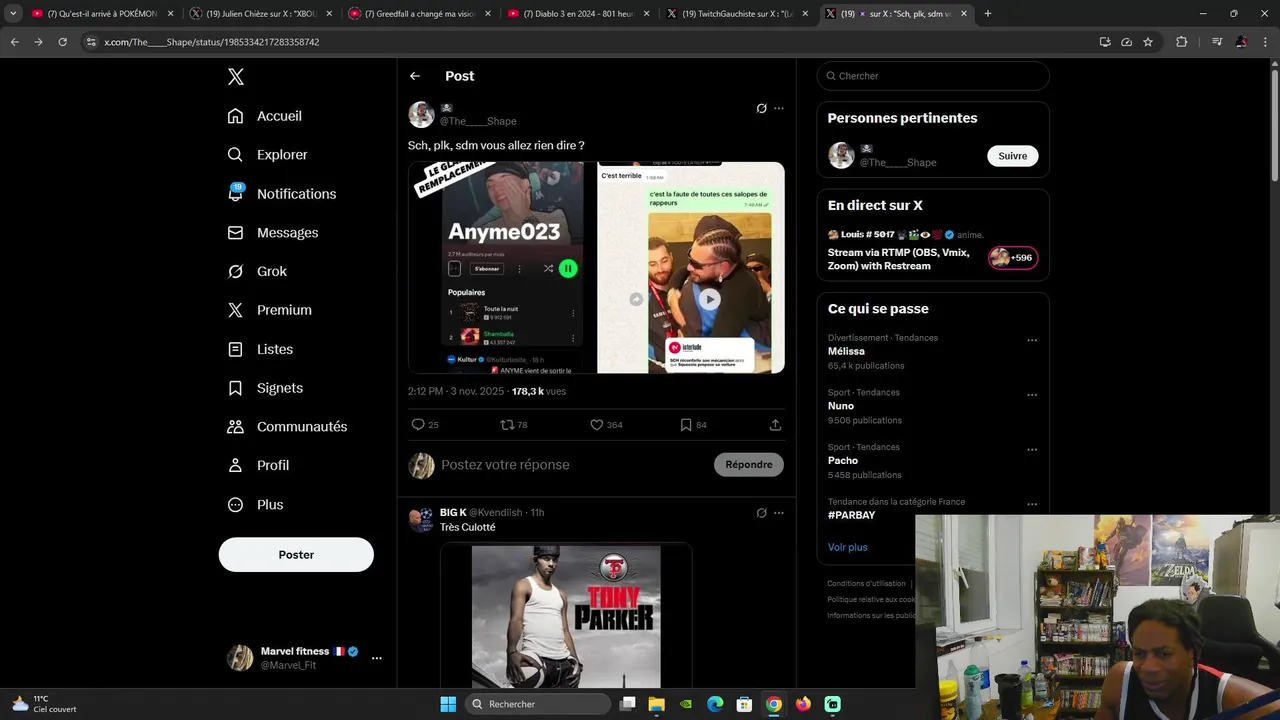
Task: Open File Explorer from taskbar
Action: pos(656,704)
